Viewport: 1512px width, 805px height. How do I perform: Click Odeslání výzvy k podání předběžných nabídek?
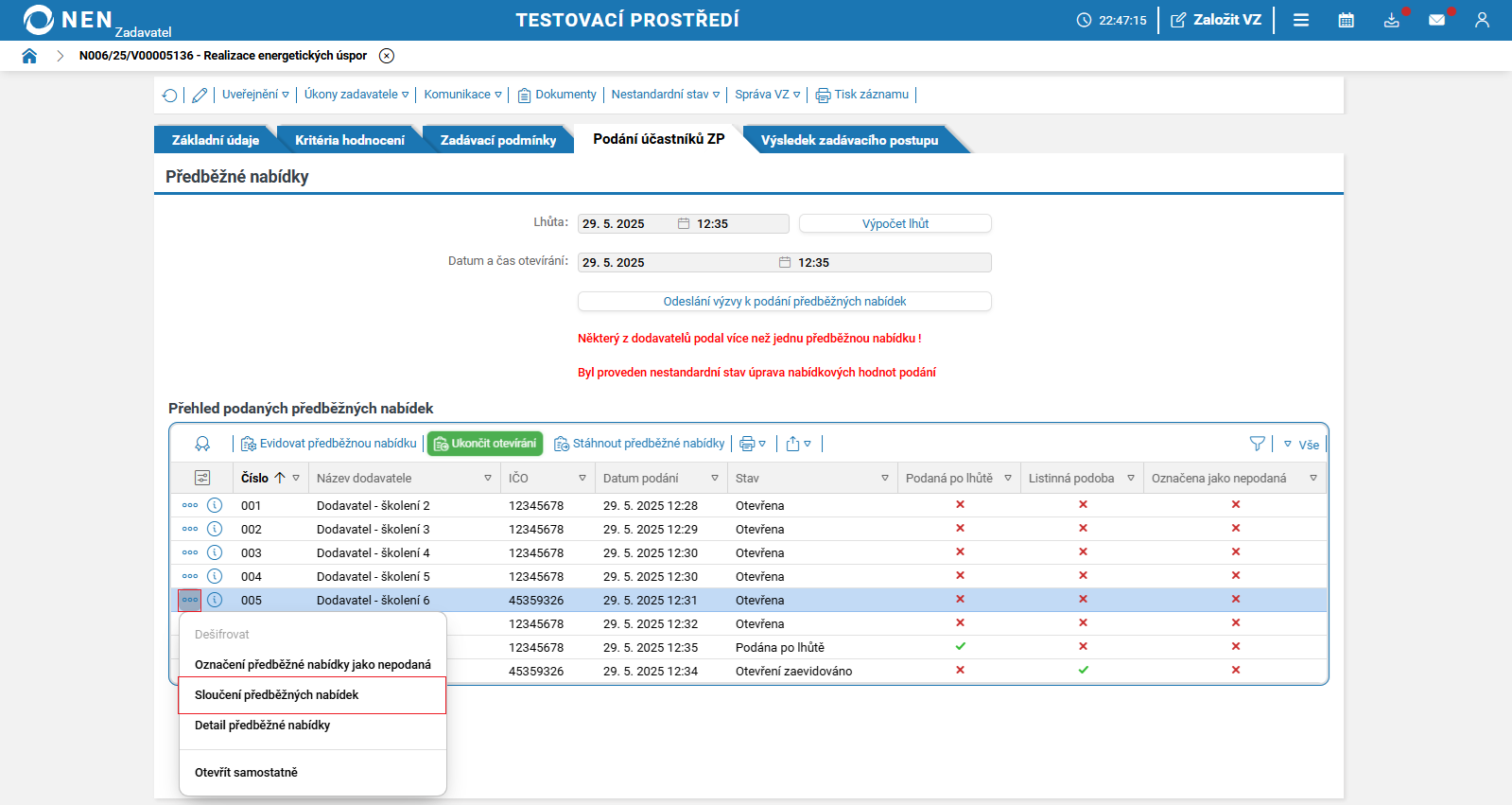point(785,302)
